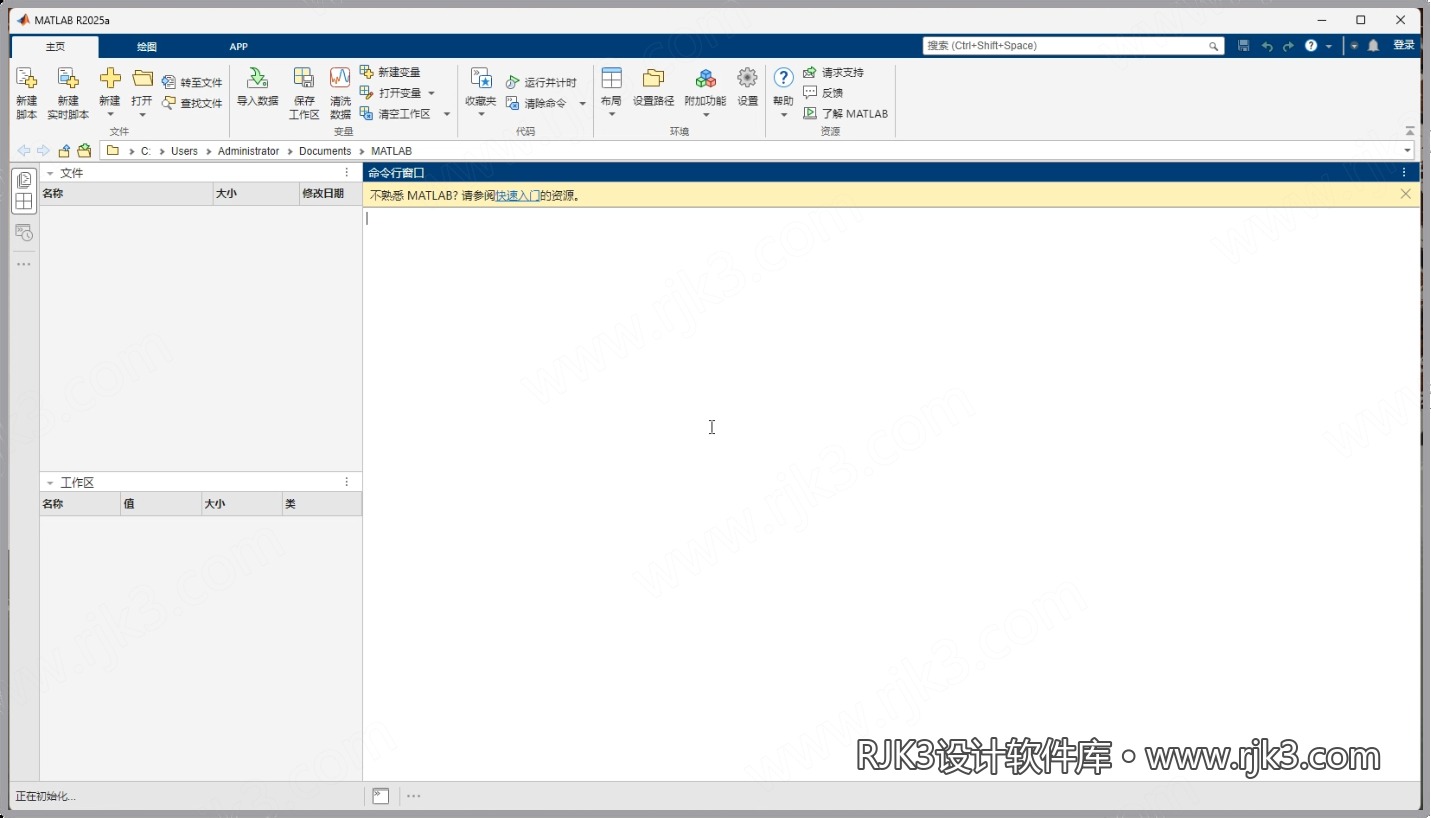
Task: Click the 搜索 search field
Action: click(x=1073, y=46)
